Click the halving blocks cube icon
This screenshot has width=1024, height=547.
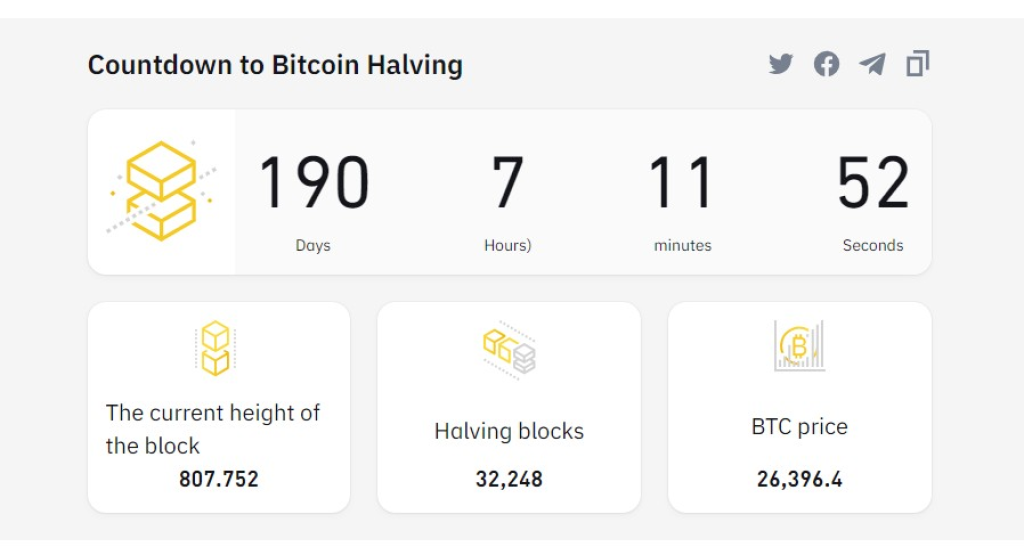pyautogui.click(x=509, y=349)
